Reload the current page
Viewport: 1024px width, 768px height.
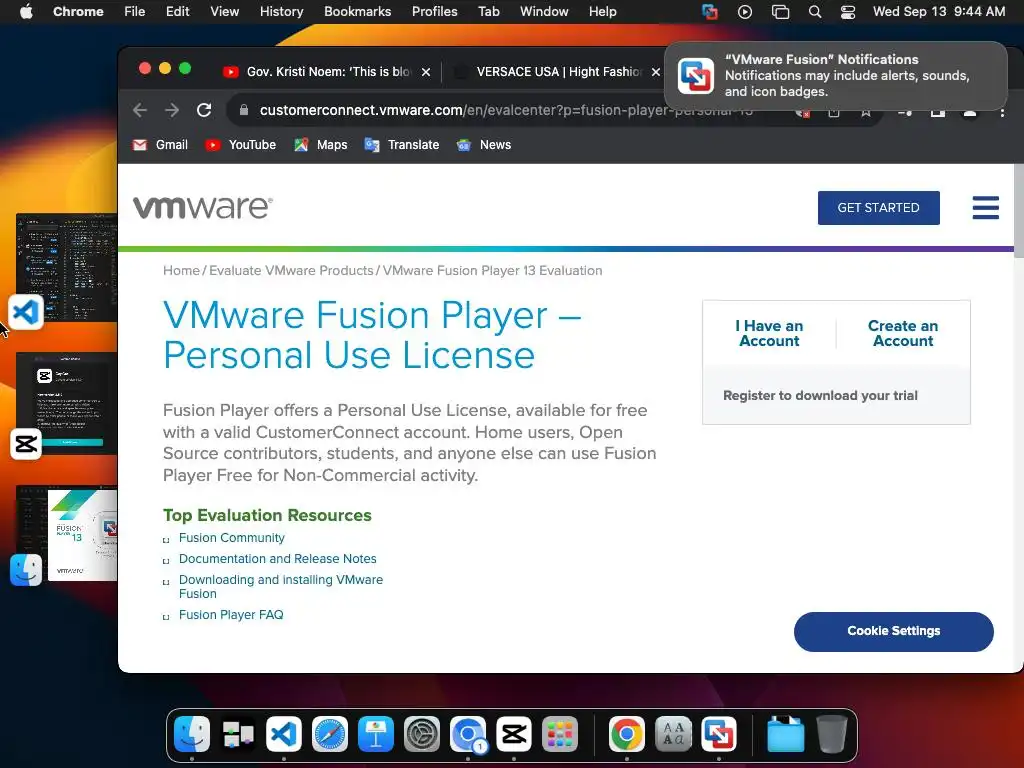204,110
